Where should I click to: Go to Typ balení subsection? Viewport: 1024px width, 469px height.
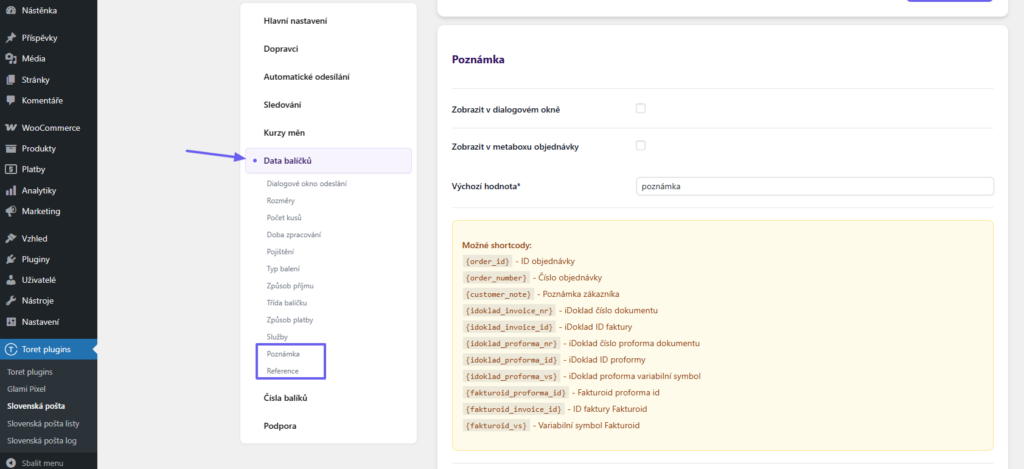[x=283, y=268]
